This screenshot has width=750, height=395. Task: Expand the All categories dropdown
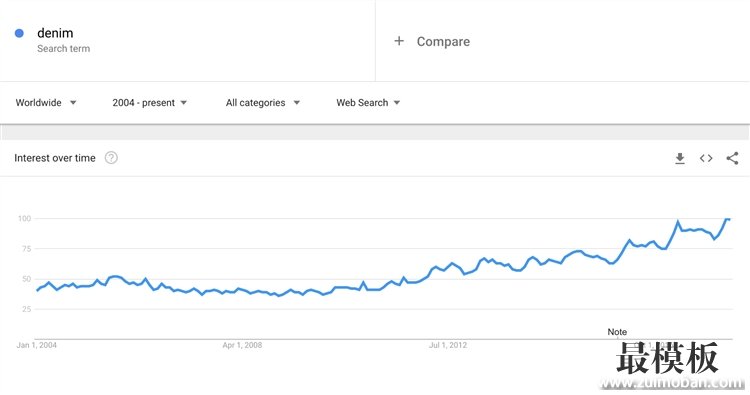point(263,103)
